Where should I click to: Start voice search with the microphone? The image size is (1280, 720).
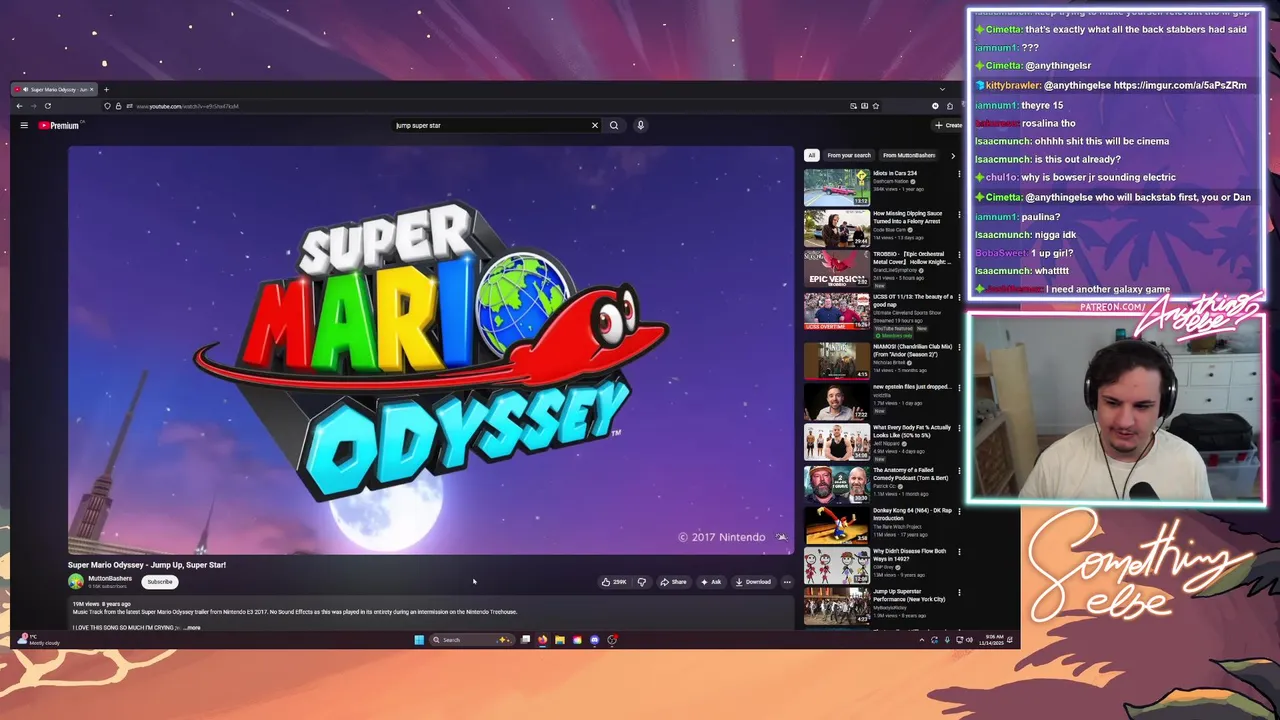click(x=640, y=125)
